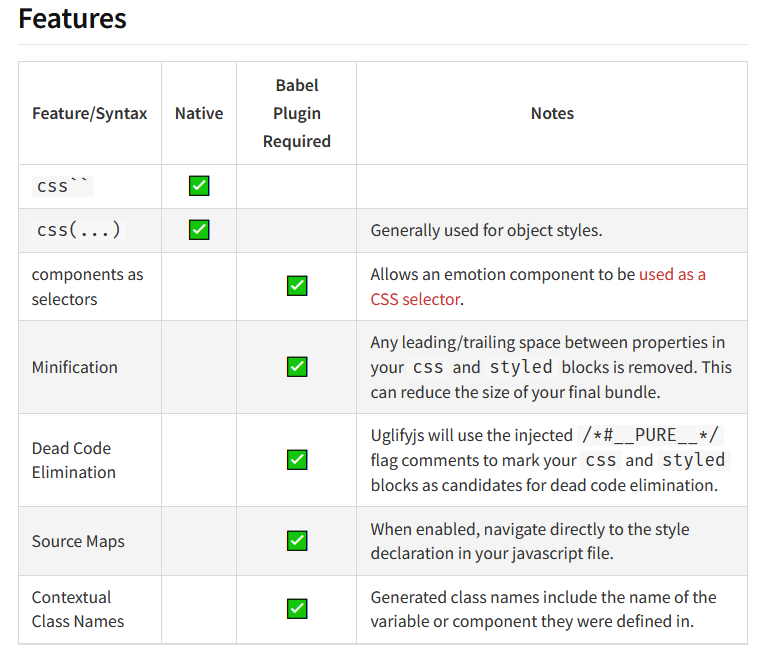The width and height of the screenshot is (766, 650).
Task: Click the Feature/Syntax column header
Action: pyautogui.click(x=89, y=114)
